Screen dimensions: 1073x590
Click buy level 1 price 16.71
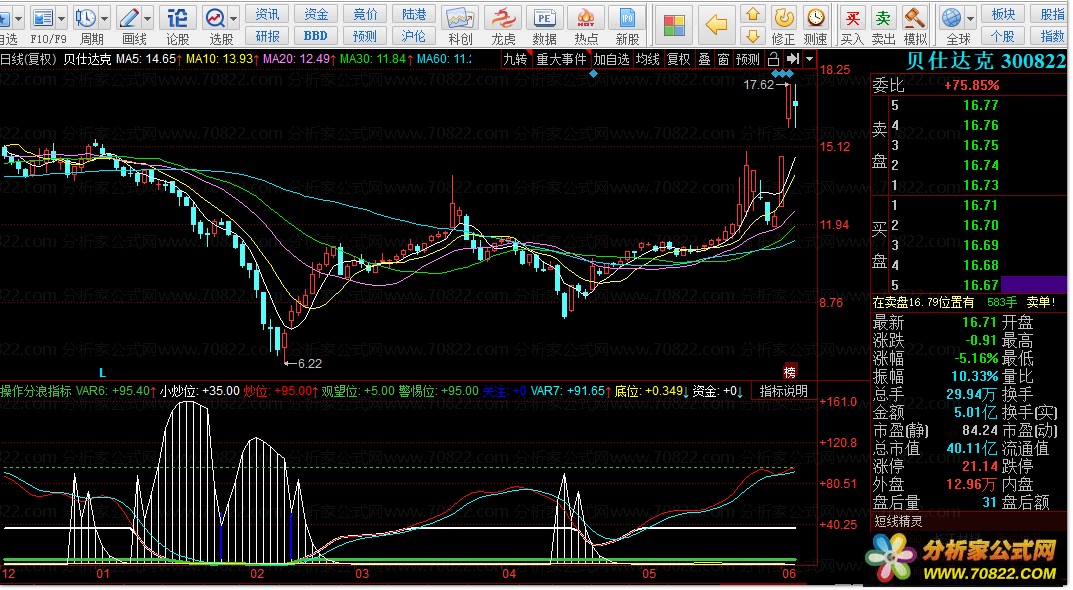point(981,205)
